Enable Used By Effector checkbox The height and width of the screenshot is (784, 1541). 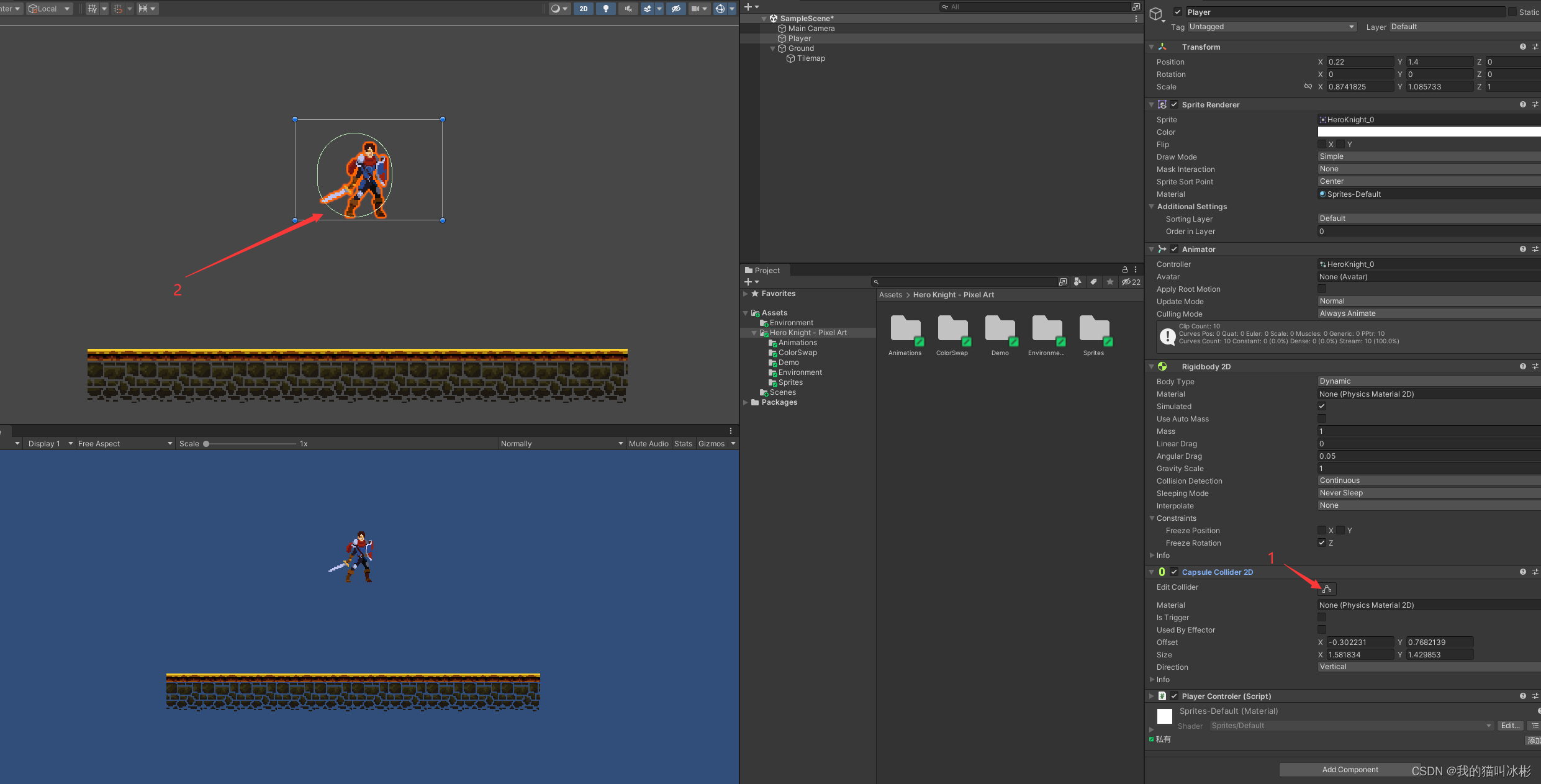pyautogui.click(x=1322, y=629)
